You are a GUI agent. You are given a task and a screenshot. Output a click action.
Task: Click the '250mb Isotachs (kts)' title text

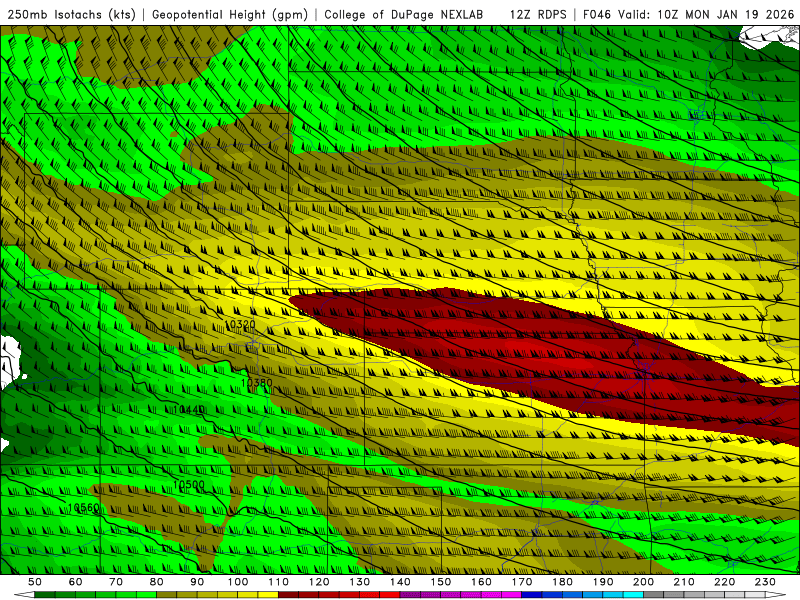click(72, 14)
